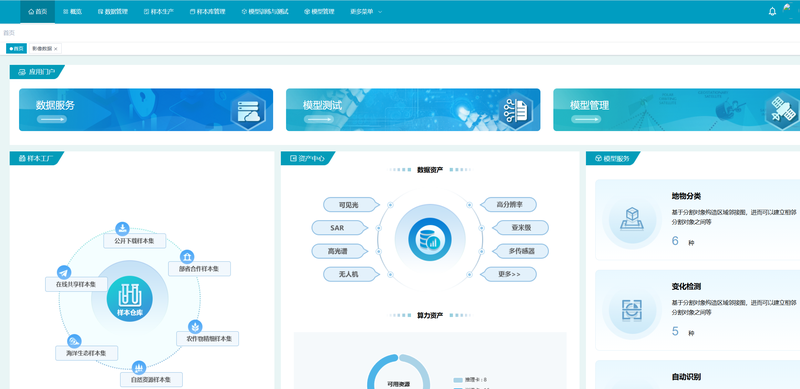Click the 应用门户 section header

pyautogui.click(x=37, y=72)
